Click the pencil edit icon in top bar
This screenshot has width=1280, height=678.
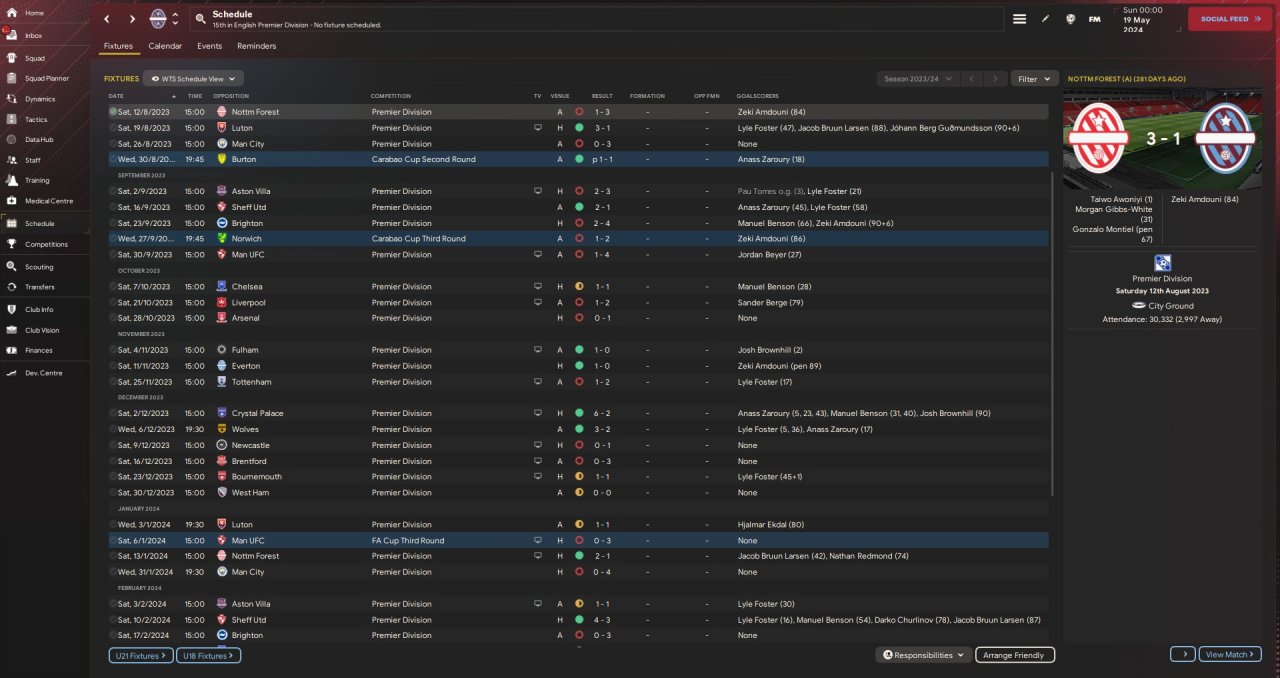tap(1045, 19)
